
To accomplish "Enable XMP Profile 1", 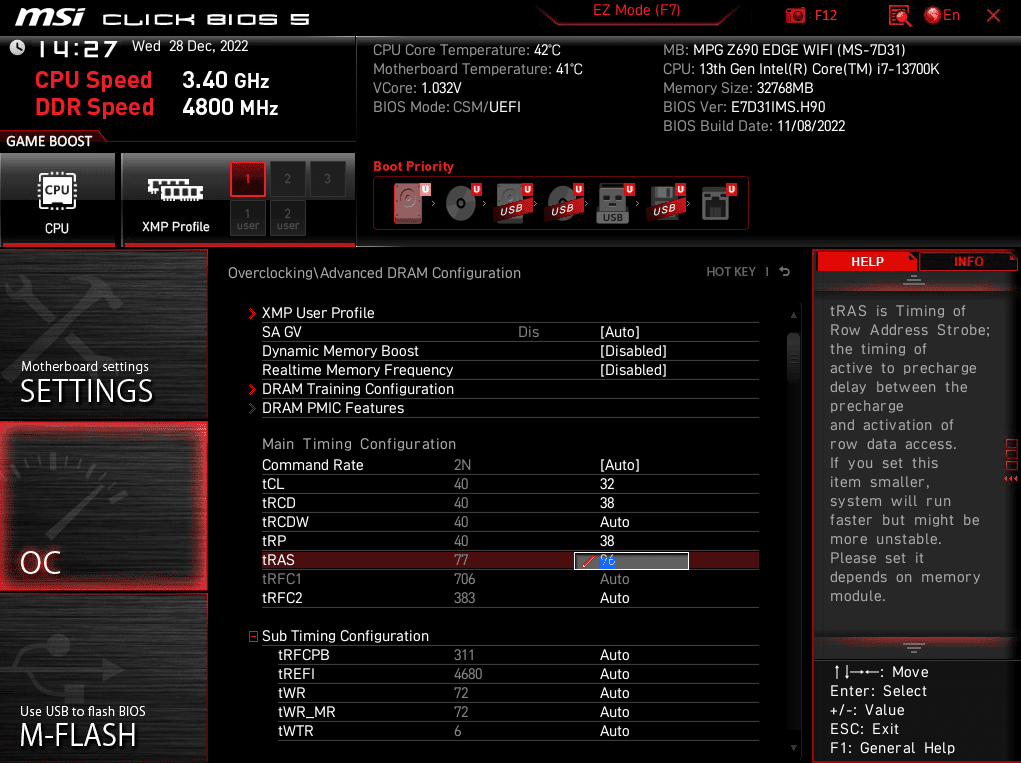I will (x=248, y=179).
